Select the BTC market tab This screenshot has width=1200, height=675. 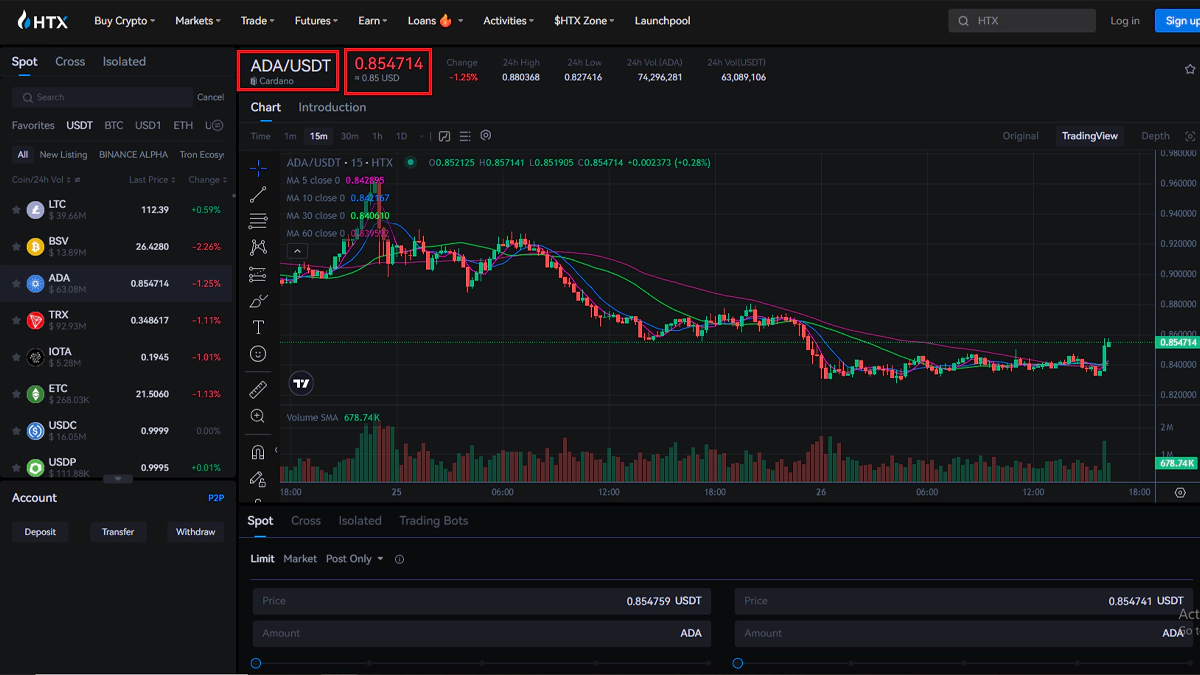[x=114, y=125]
